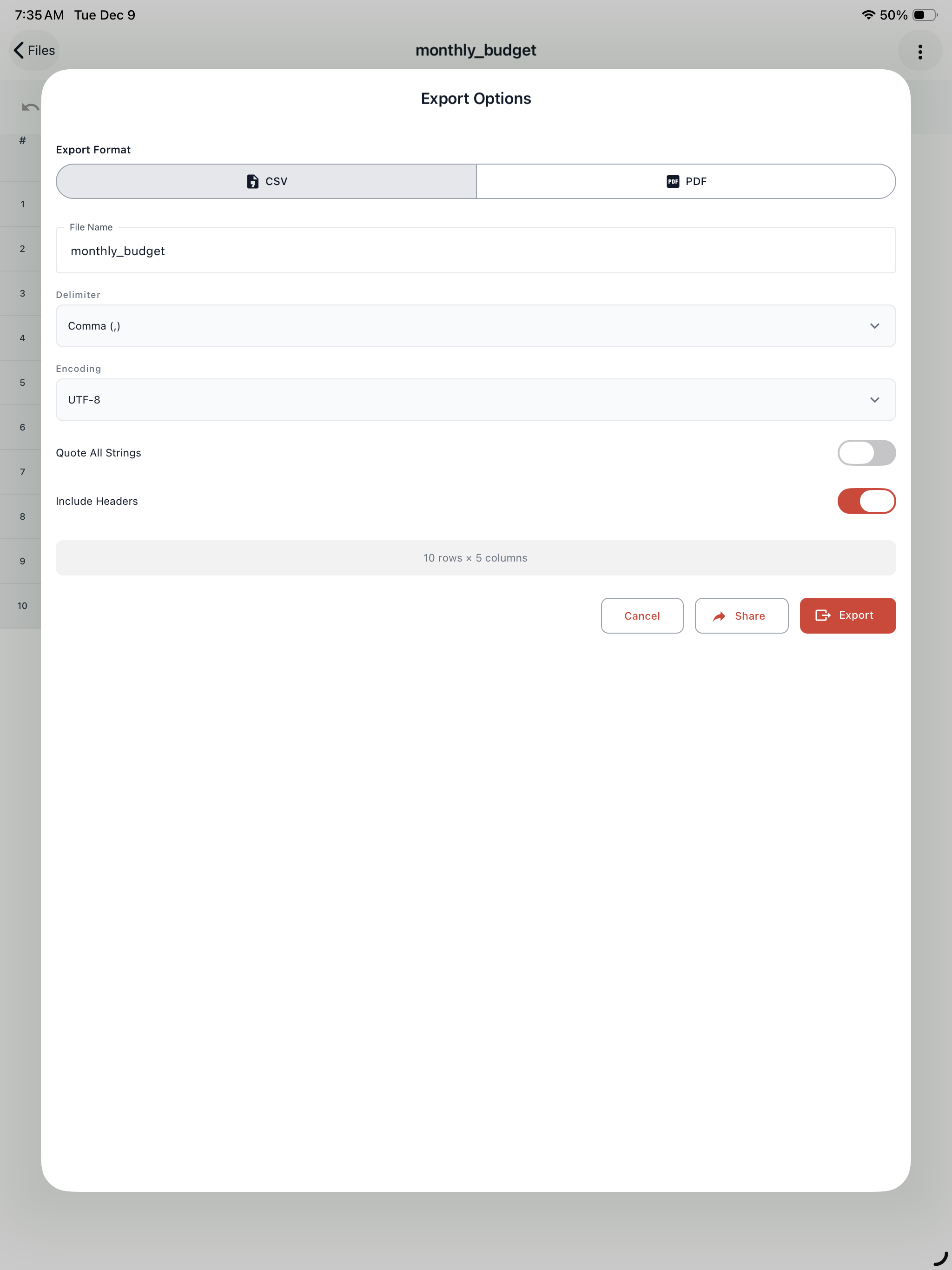Tap the Delimiter chevron arrow
Viewport: 952px width, 1270px height.
tap(874, 326)
